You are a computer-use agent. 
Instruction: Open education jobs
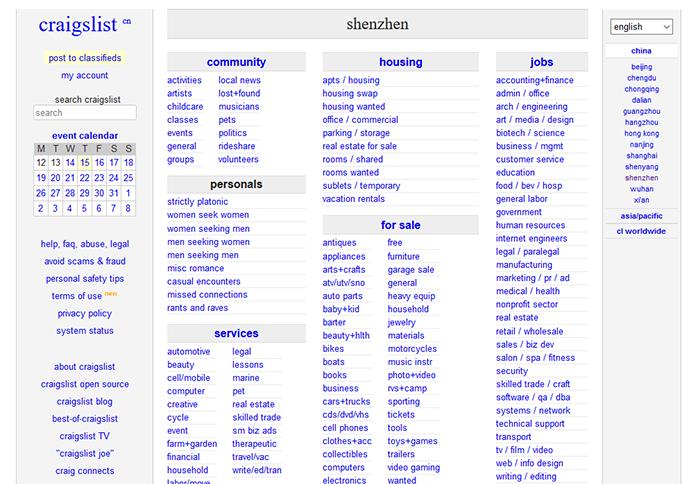click(515, 172)
